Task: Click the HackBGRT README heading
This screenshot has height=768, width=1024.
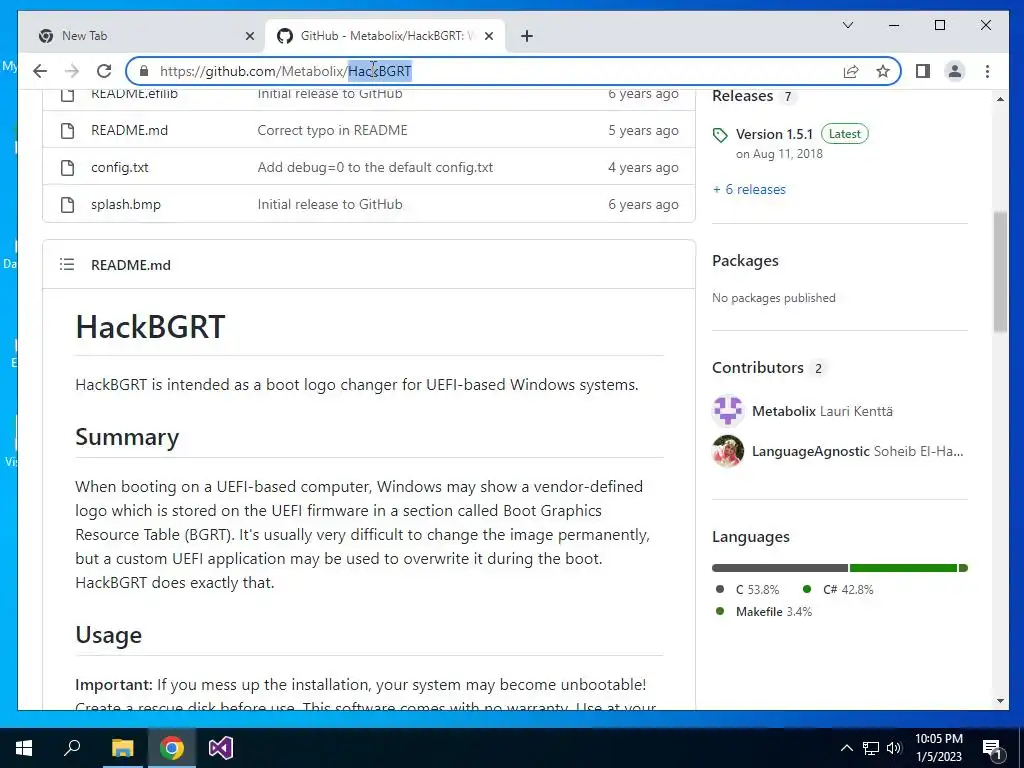Action: pos(150,327)
